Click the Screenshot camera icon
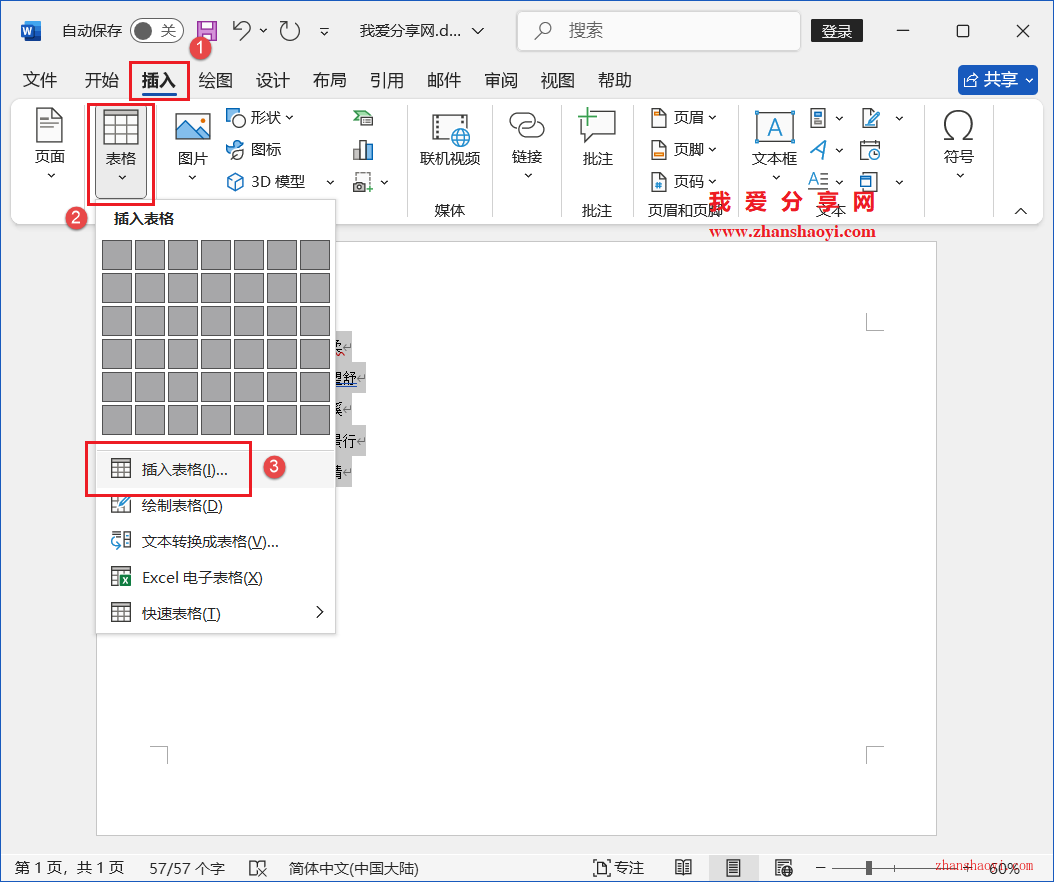 [363, 182]
